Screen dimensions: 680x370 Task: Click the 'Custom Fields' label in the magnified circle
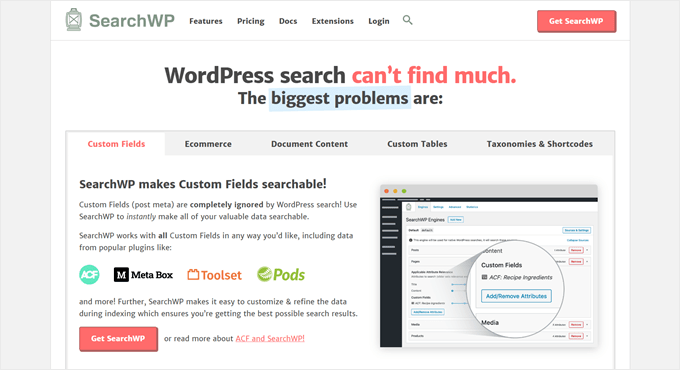[502, 265]
